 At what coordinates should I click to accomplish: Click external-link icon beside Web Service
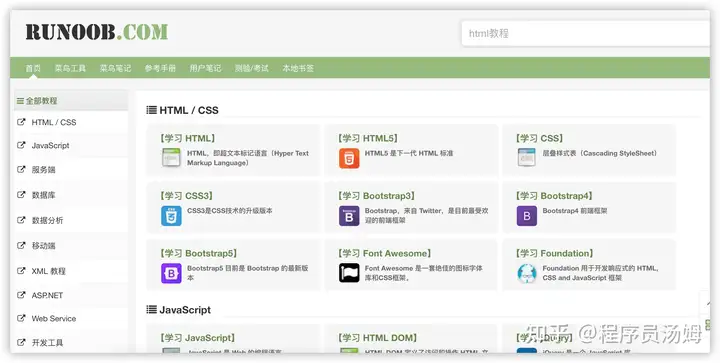pyautogui.click(x=21, y=318)
